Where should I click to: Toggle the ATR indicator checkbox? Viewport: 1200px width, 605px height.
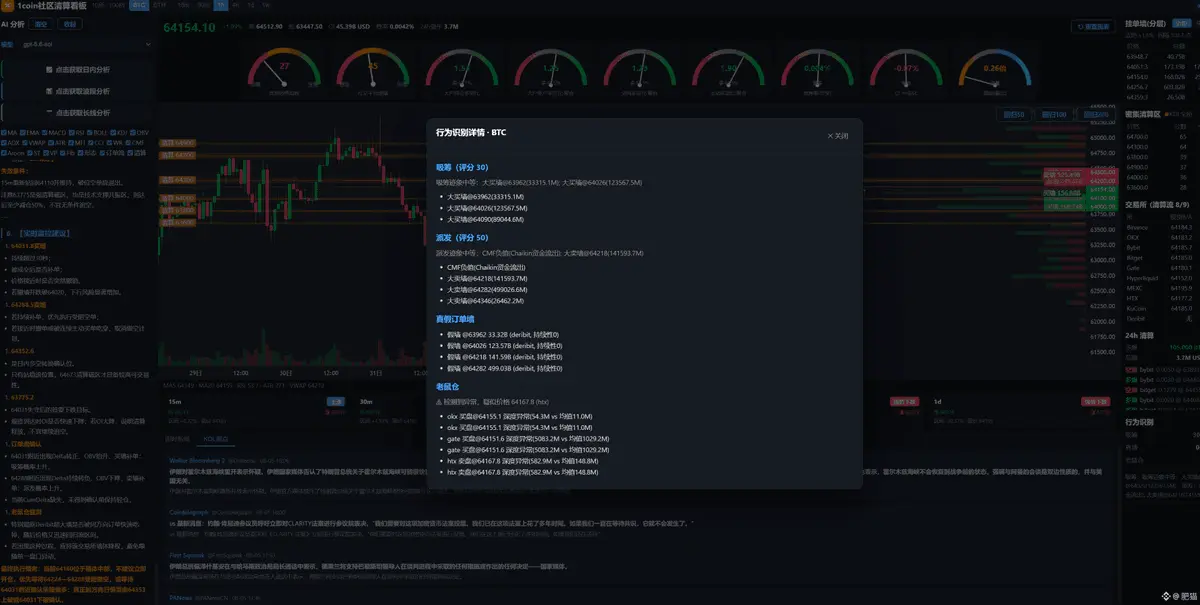pos(52,143)
